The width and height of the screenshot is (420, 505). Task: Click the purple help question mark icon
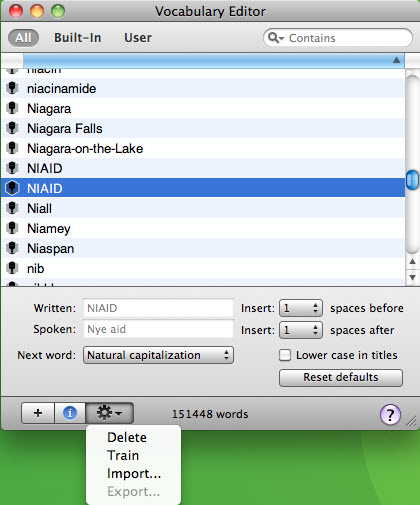click(390, 415)
